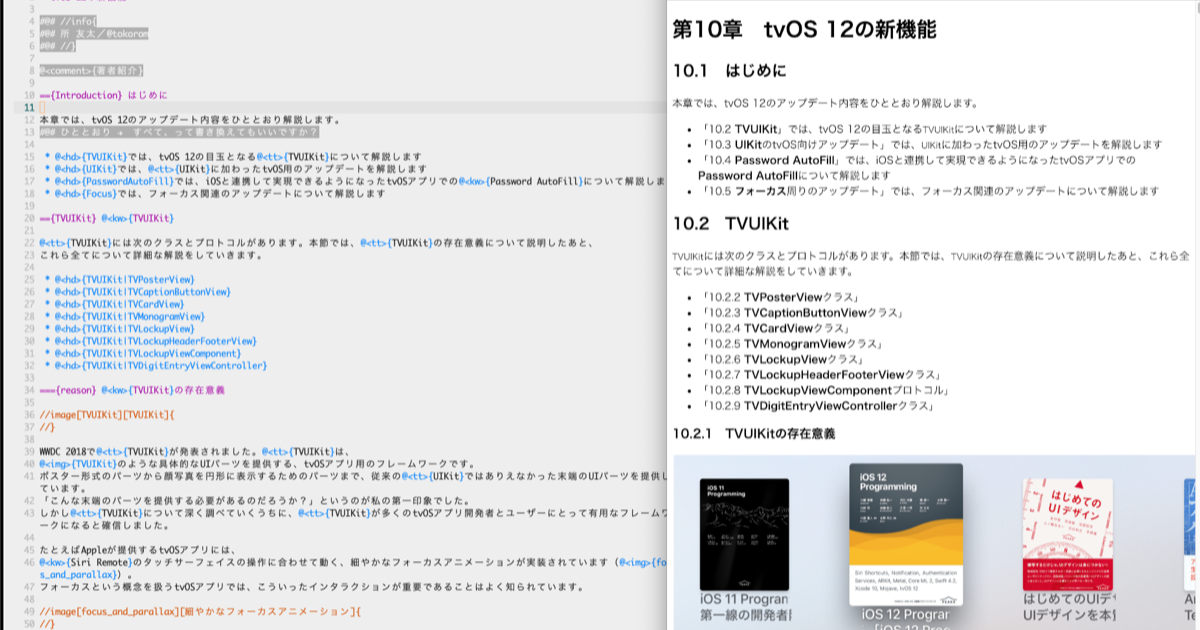
Task: Click line number 34 in the editor gutter
Action: pos(30,389)
